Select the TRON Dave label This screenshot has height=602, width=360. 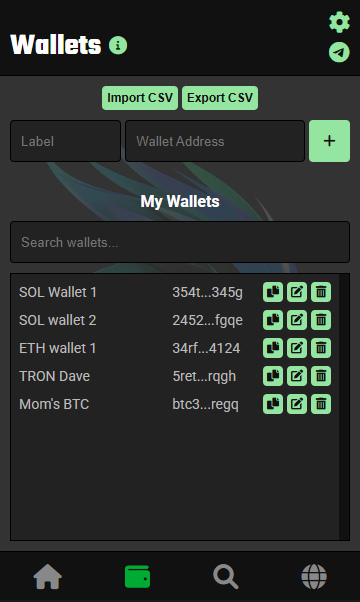tap(54, 376)
